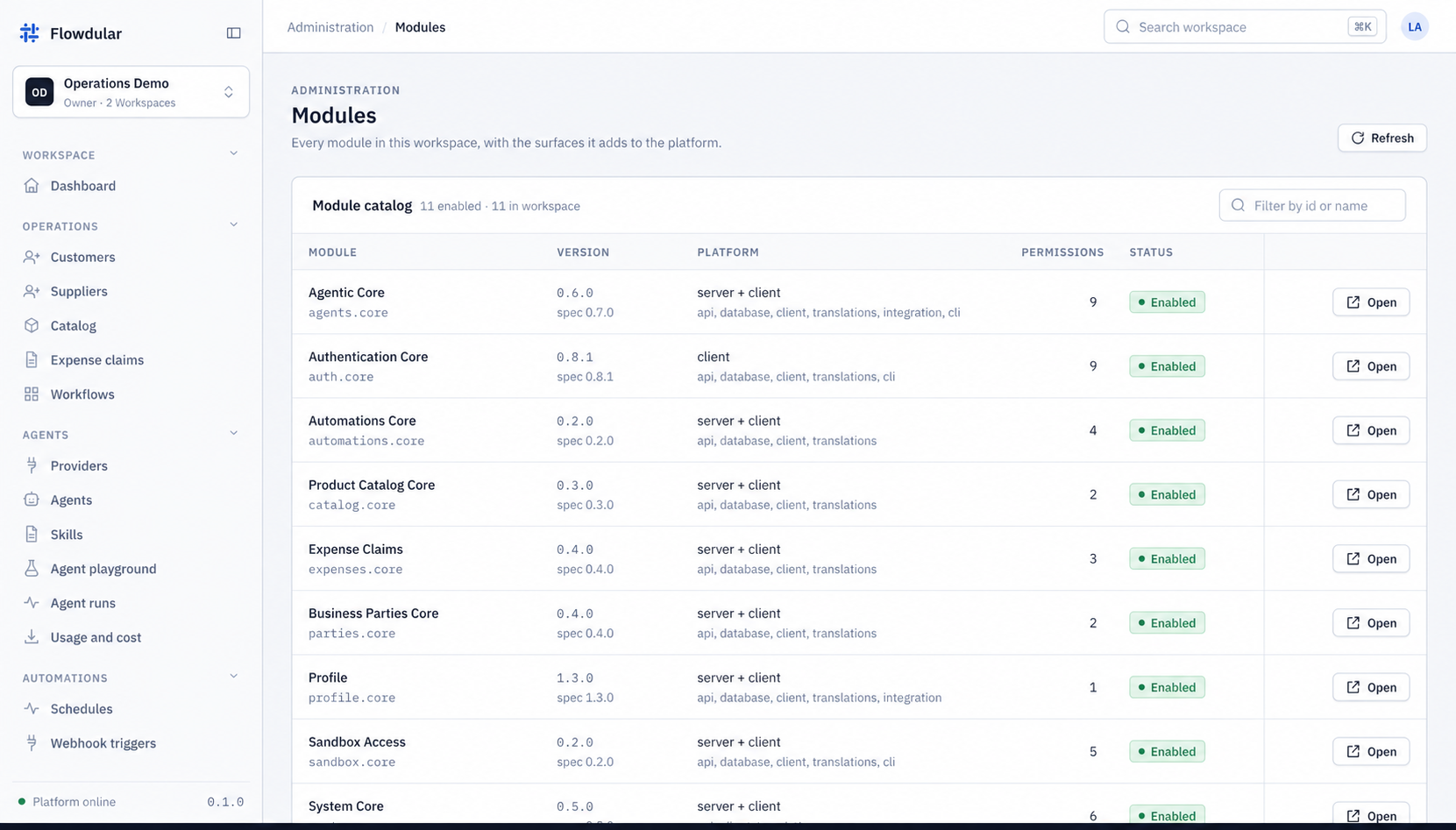
Task: Click the auth.core module id
Action: coord(341,377)
